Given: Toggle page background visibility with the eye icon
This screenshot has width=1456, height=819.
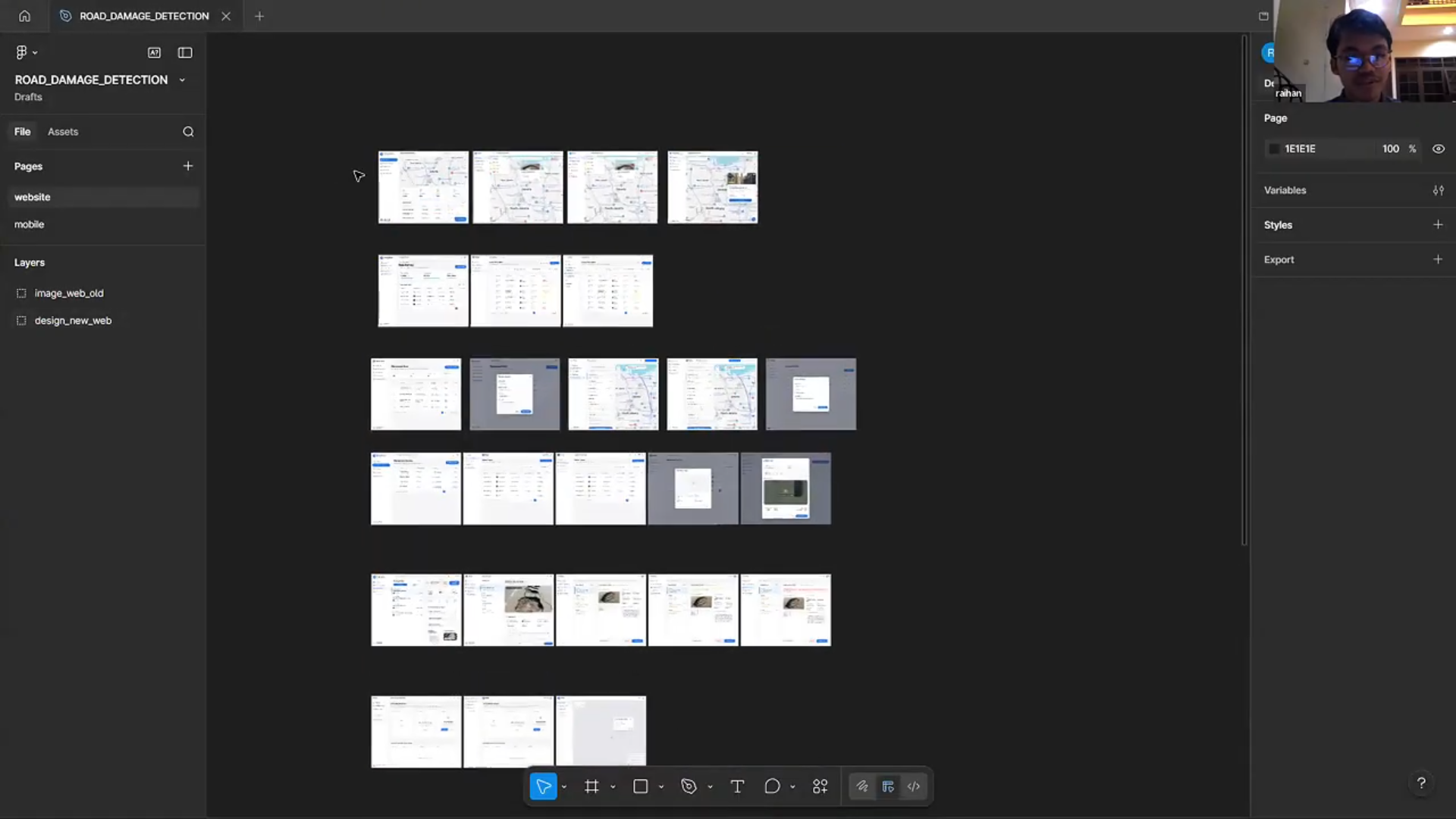Looking at the screenshot, I should point(1439,149).
